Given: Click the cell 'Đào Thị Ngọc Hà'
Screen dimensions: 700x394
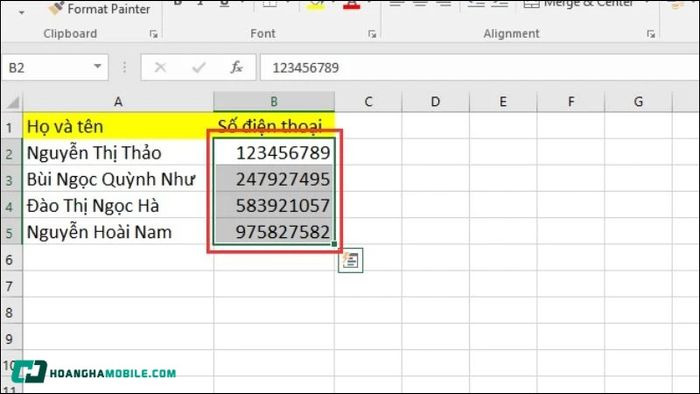Looking at the screenshot, I should click(x=118, y=205).
